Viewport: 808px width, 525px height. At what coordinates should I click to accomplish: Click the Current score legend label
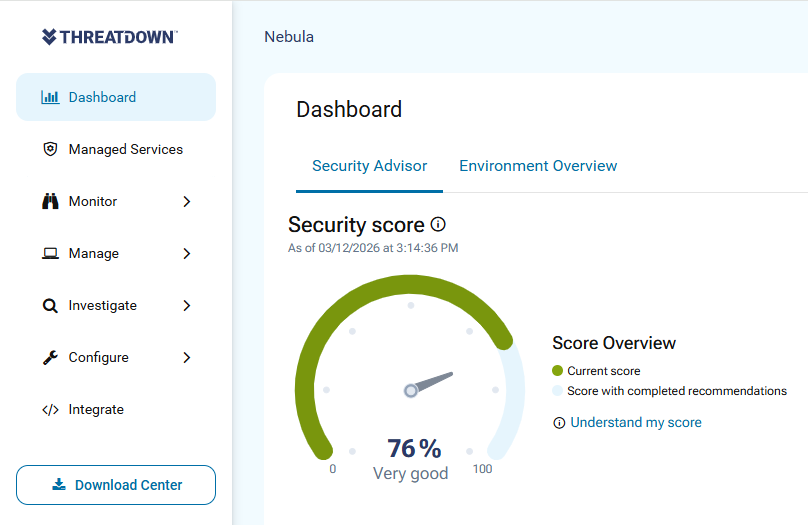[x=603, y=371]
